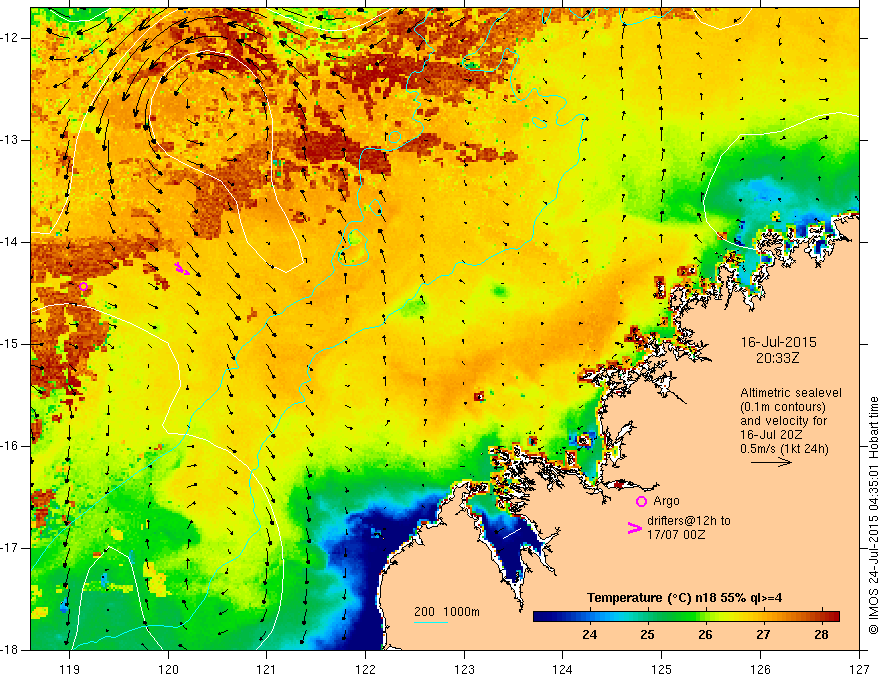
Task: Click the 'Altimetric sealevel' caption line
Action: [791, 393]
